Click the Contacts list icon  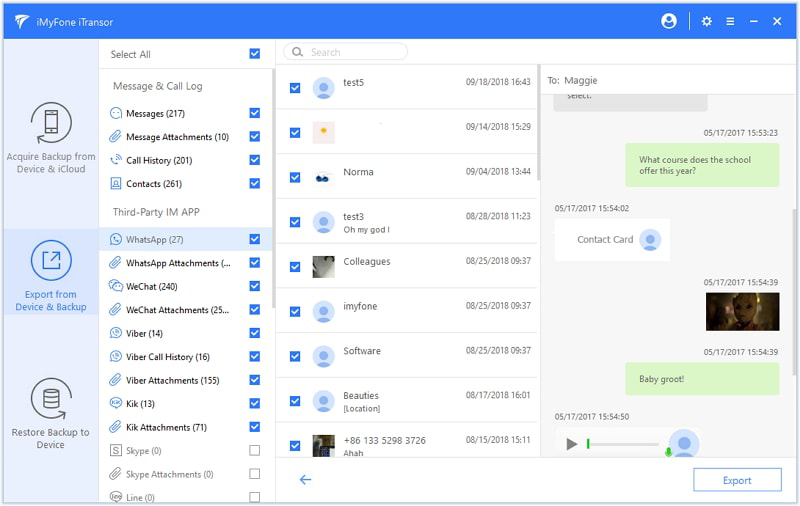[x=116, y=184]
